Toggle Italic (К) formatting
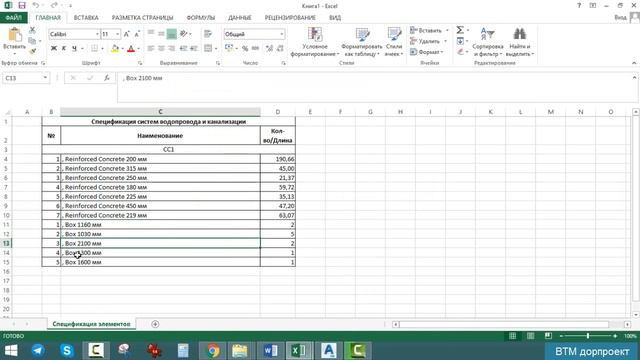640x360 pixels. click(64, 49)
